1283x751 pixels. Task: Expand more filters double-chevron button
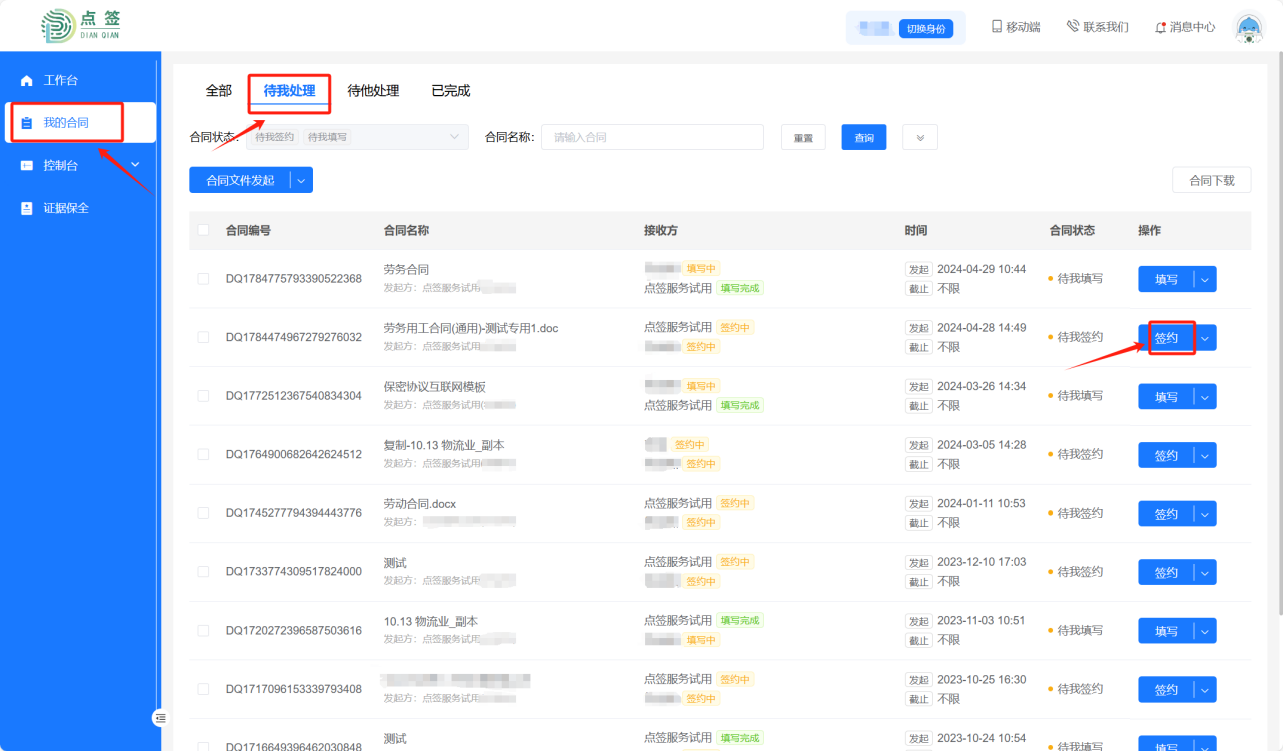tap(920, 137)
